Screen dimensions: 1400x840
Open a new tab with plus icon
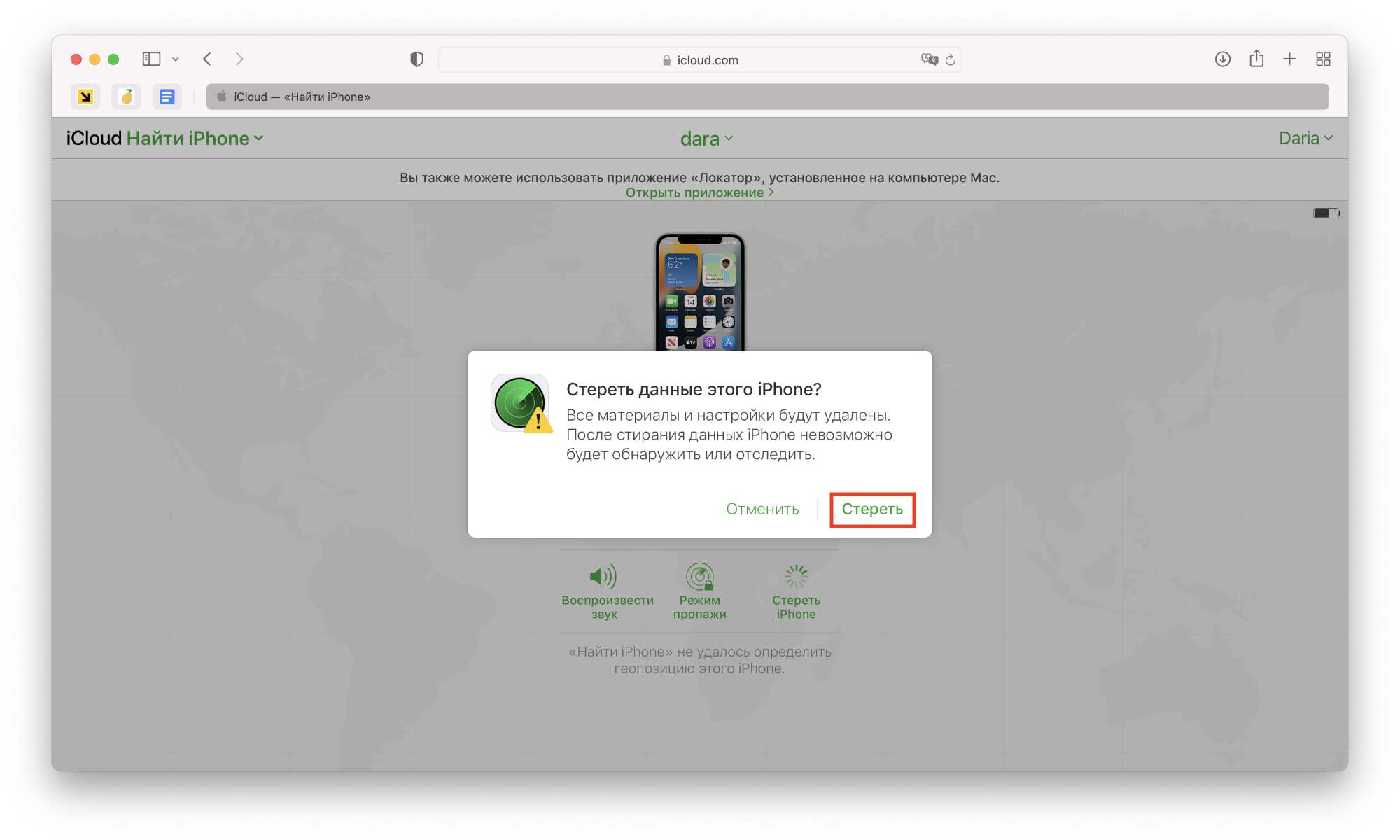click(x=1289, y=59)
